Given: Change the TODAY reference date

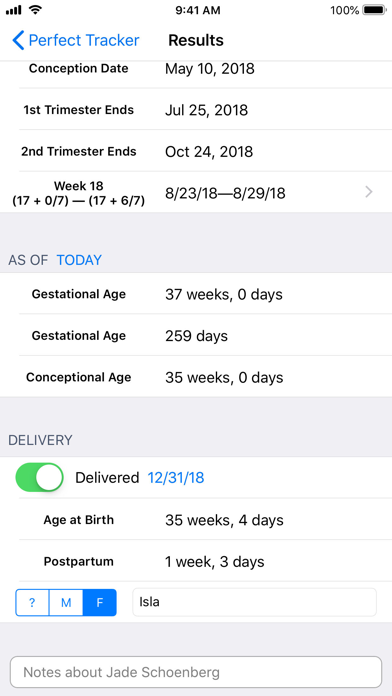Looking at the screenshot, I should [79, 260].
